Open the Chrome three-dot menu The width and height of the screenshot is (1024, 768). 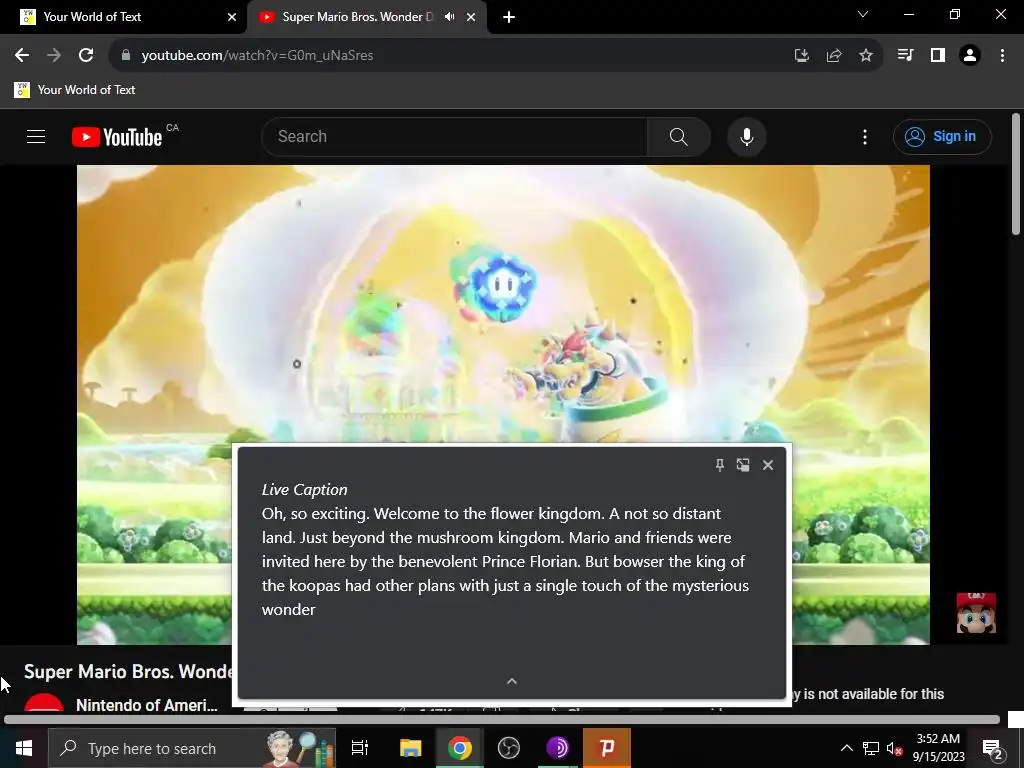[1002, 56]
